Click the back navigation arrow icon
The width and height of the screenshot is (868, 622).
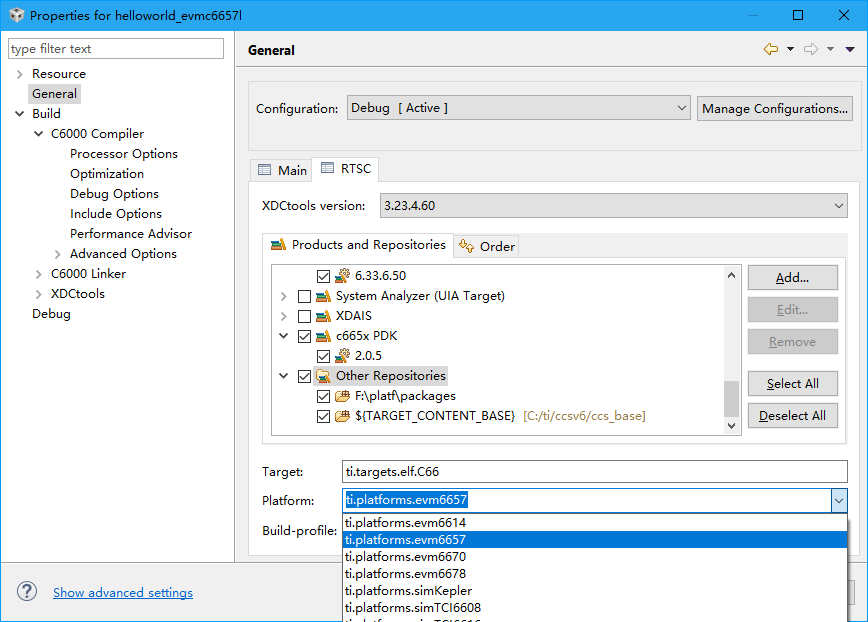point(770,49)
